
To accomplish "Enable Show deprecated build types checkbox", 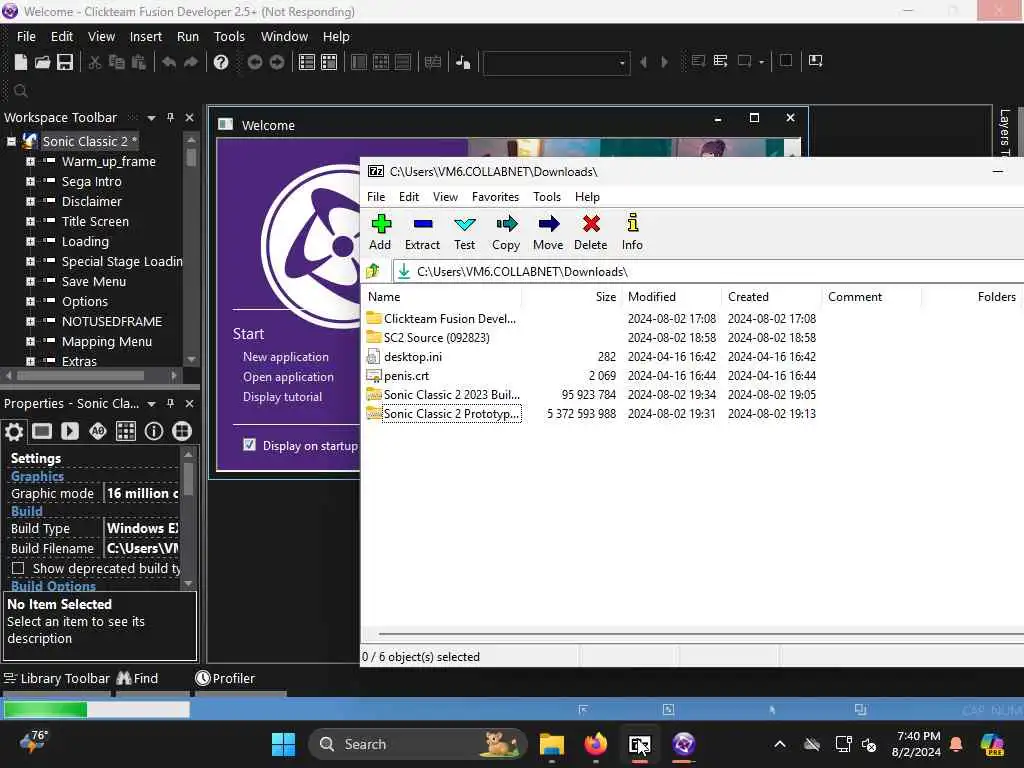I will [x=18, y=568].
